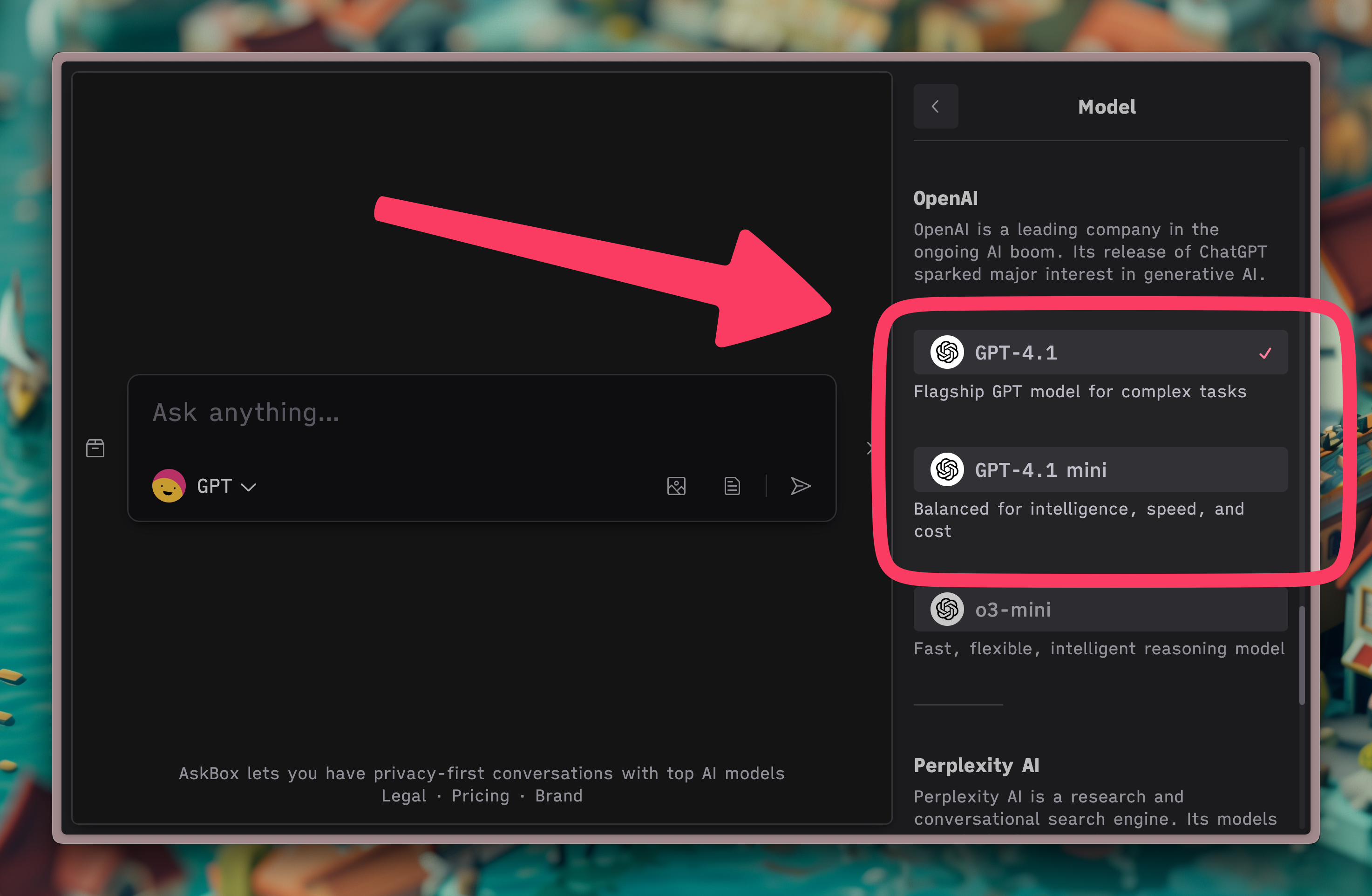Image resolution: width=1372 pixels, height=896 pixels.
Task: Send the message with the paper plane icon
Action: tap(801, 486)
